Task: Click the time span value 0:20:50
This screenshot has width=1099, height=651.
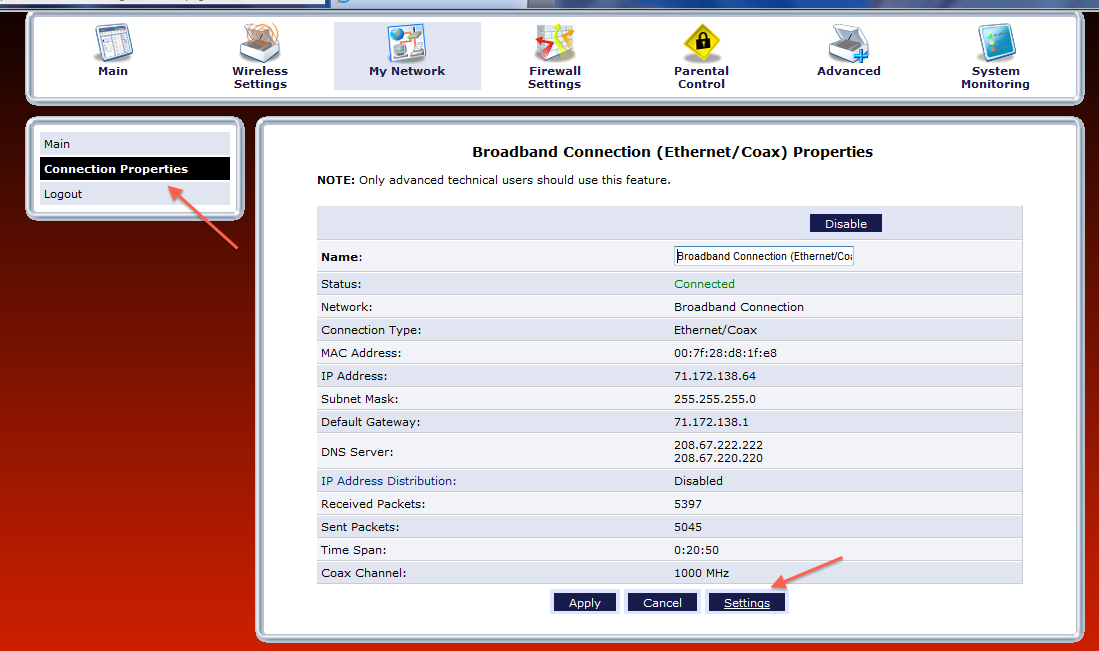Action: pos(696,550)
